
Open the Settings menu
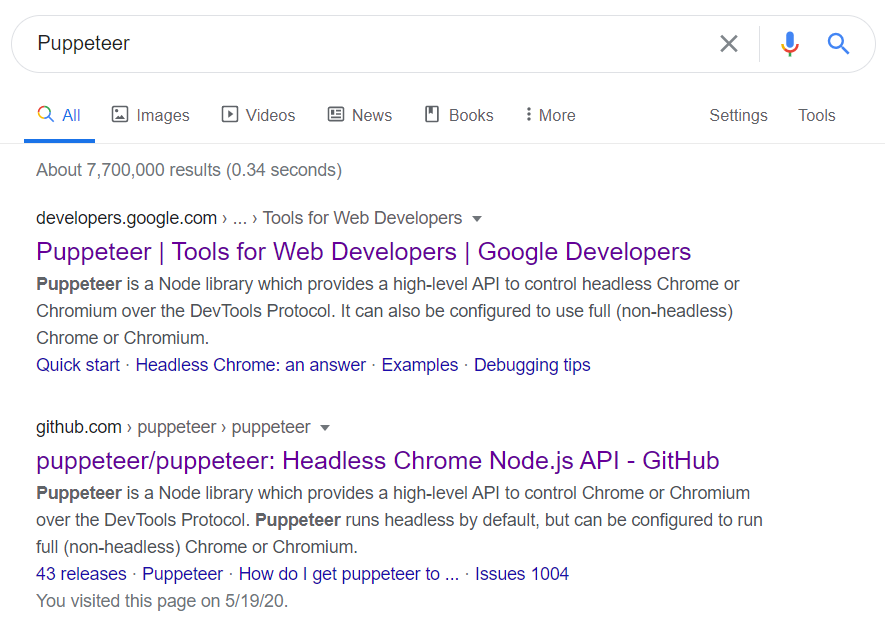point(738,115)
